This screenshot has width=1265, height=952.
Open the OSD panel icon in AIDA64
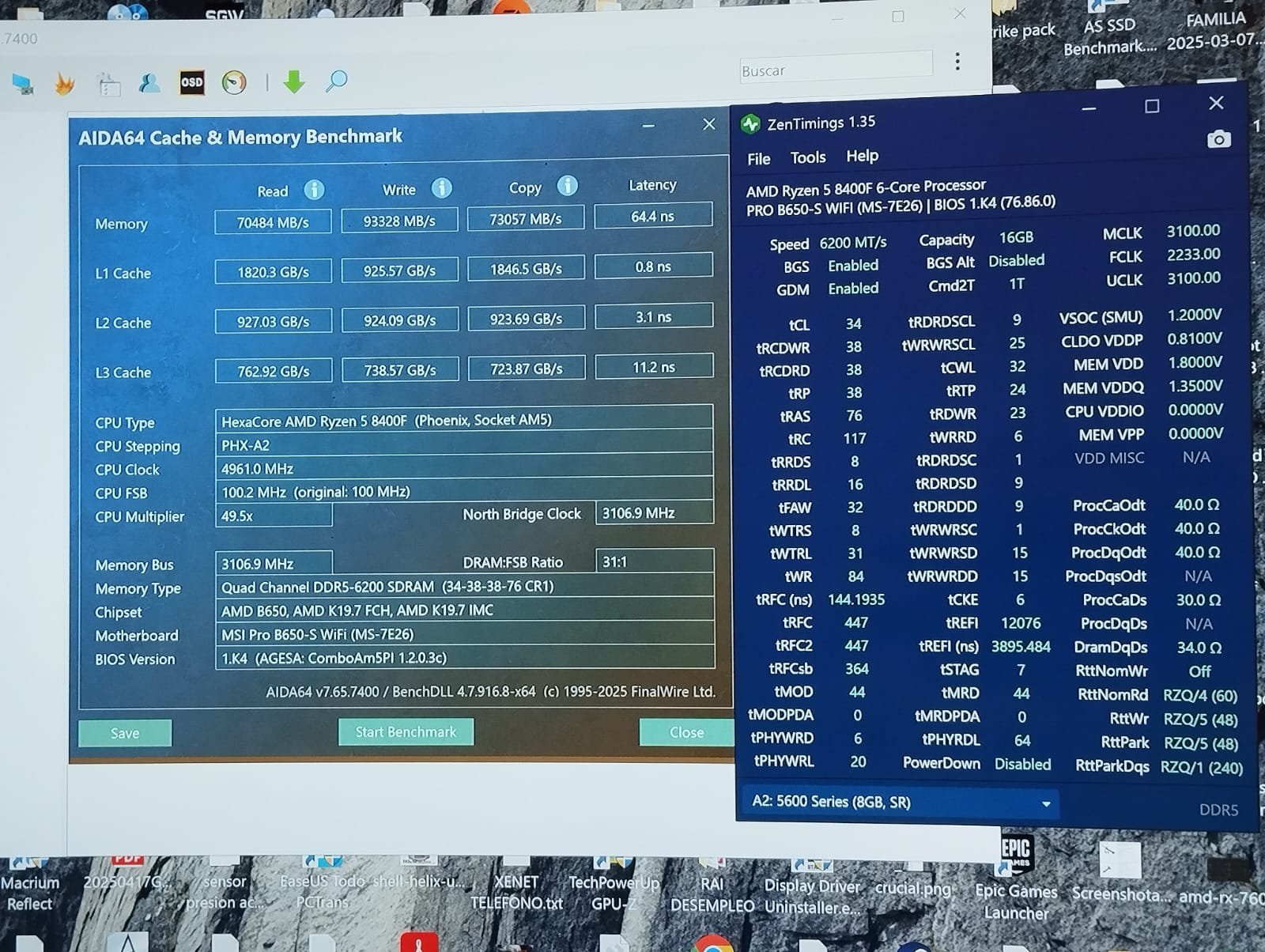[x=192, y=82]
